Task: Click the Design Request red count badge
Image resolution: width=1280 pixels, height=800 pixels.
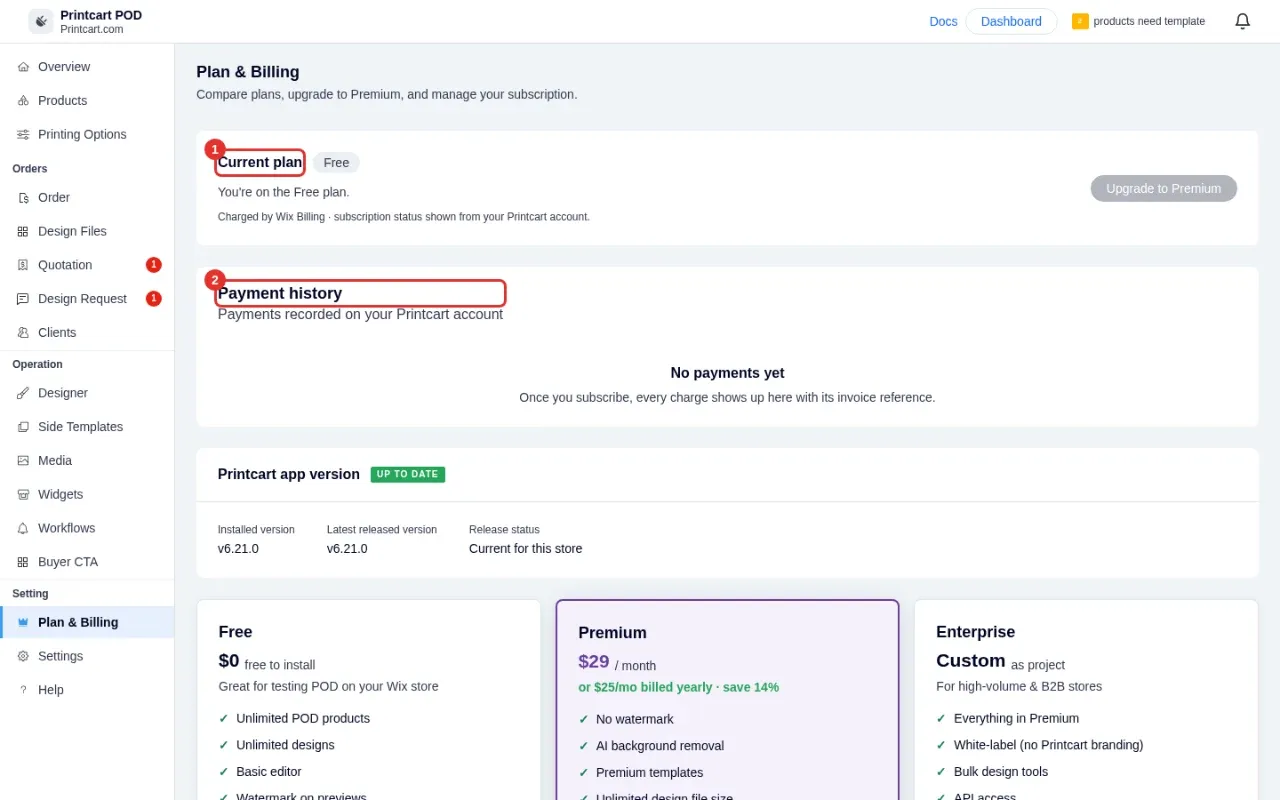Action: click(x=154, y=299)
